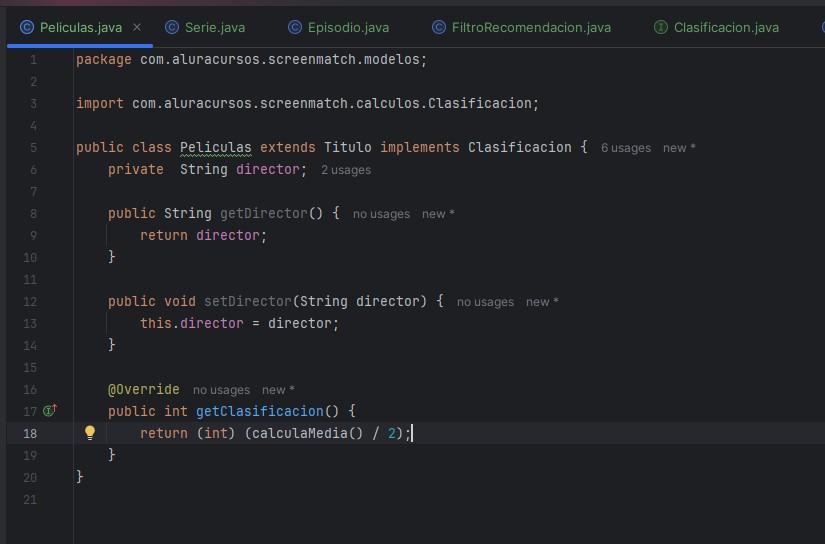Click the calculaMedia() call
The height and width of the screenshot is (544, 825).
[307, 434]
